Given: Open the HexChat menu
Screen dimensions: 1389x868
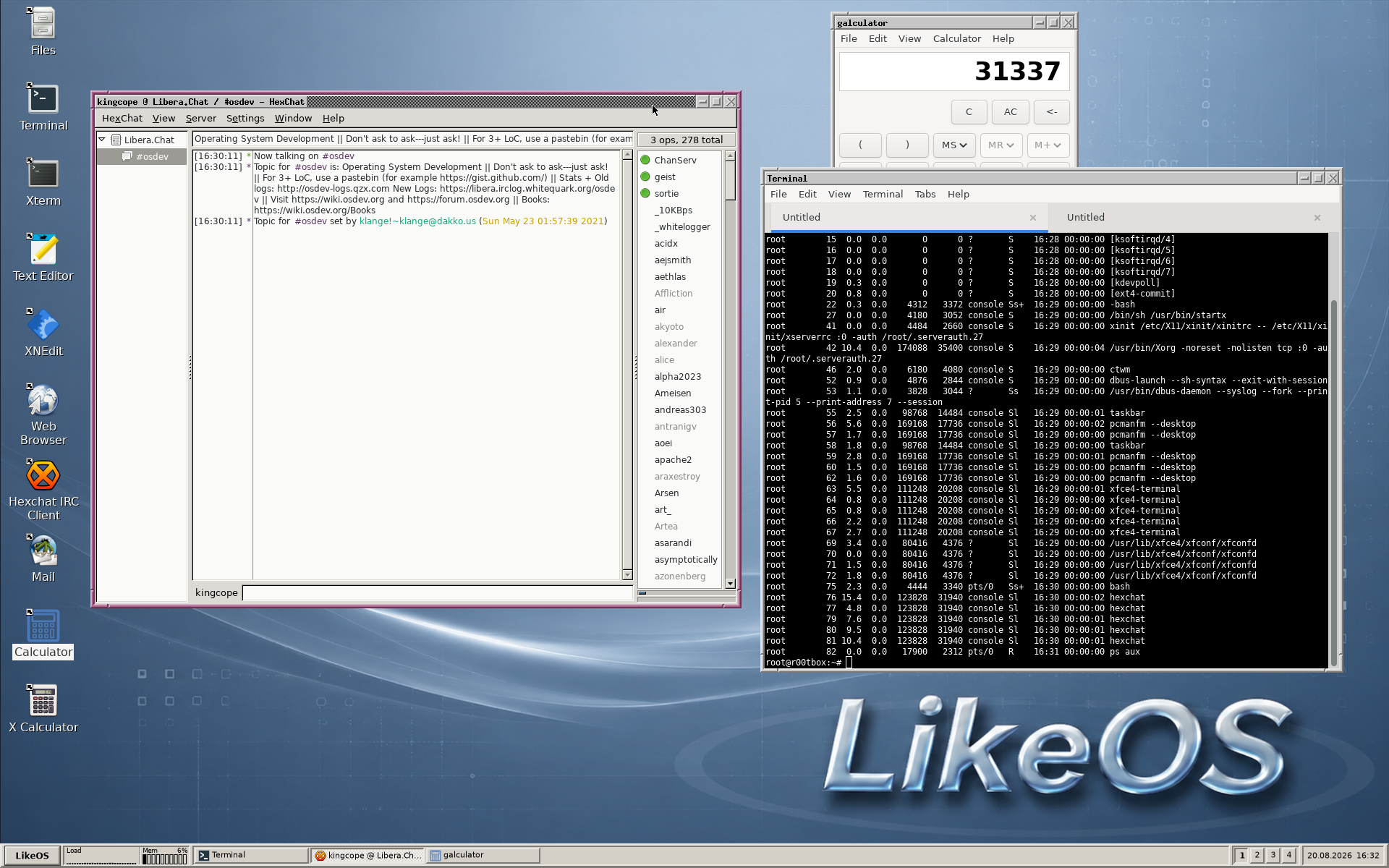Looking at the screenshot, I should click(x=122, y=119).
